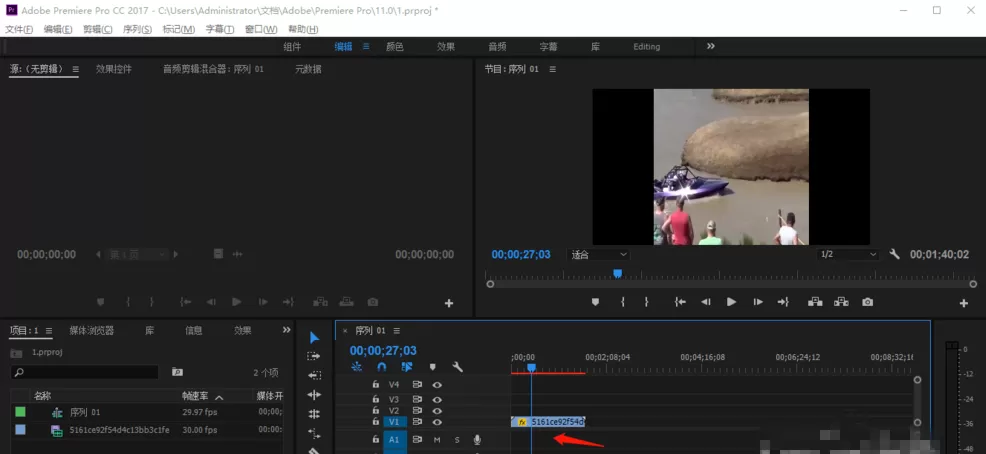The height and width of the screenshot is (454, 986).
Task: Switch to the 效果控件 tab
Action: (x=114, y=69)
